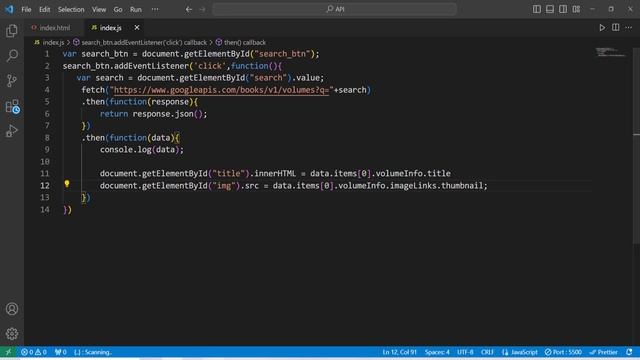Open the Go menu
This screenshot has height=360, width=640.
click(x=118, y=9)
